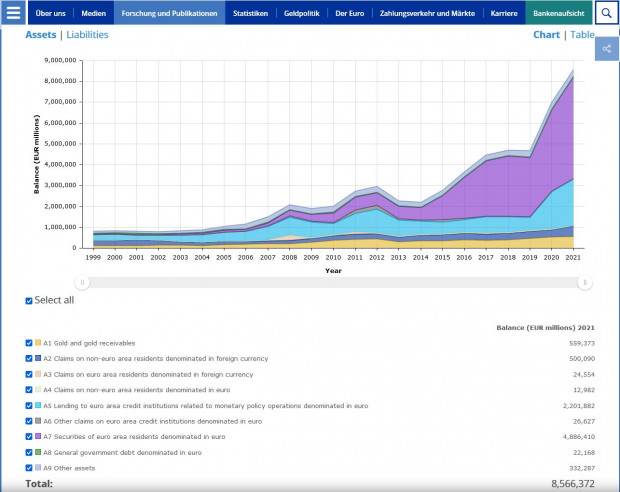This screenshot has height=492, width=620.
Task: Click the right year-range slider handle
Action: (583, 283)
